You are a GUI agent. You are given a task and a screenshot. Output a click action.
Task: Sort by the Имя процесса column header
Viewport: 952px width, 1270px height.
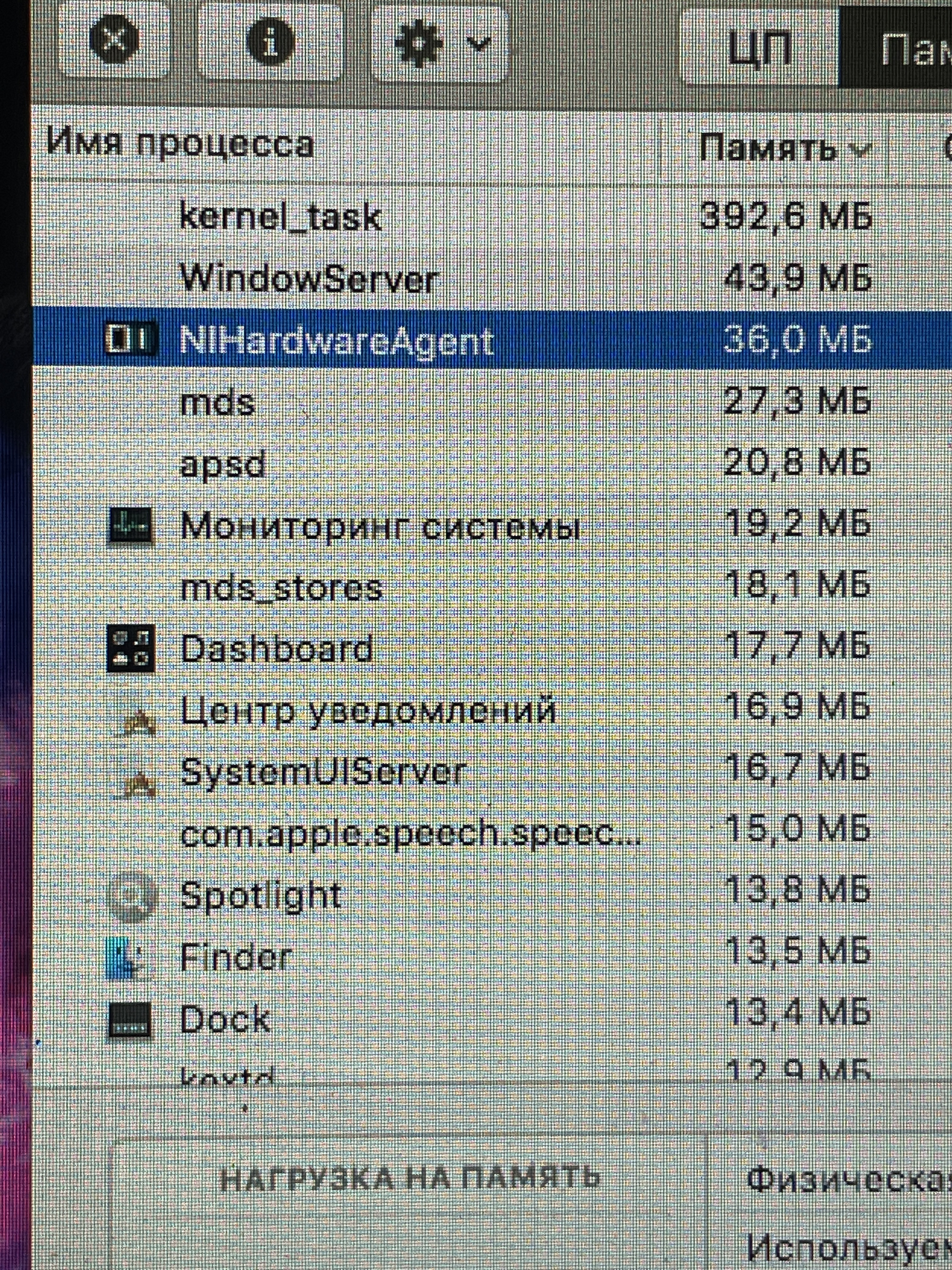point(180,144)
